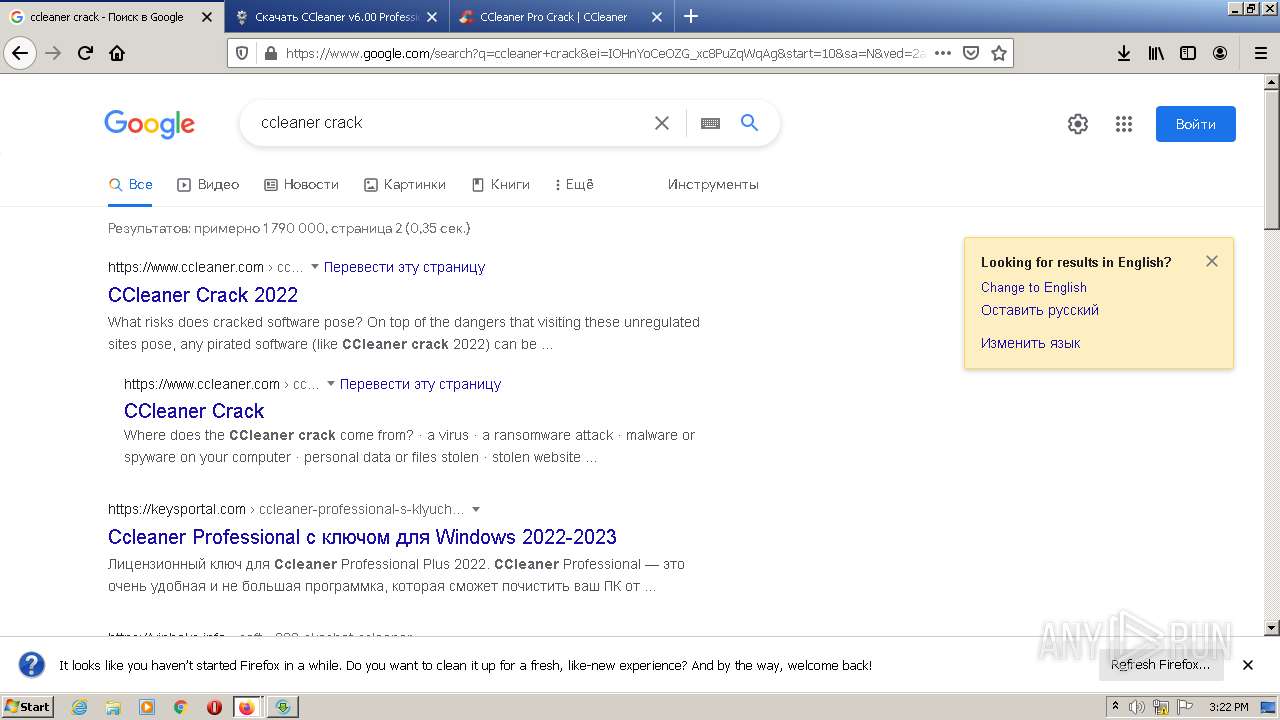Image resolution: width=1280 pixels, height=720 pixels.
Task: Launch Opera from taskbar
Action: (214, 707)
